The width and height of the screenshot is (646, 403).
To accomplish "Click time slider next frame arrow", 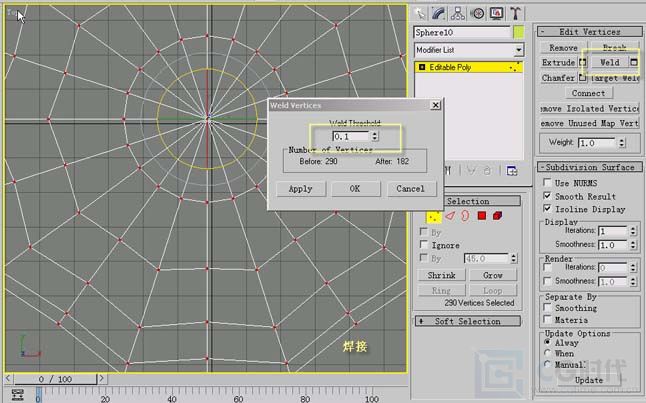I will 102,378.
